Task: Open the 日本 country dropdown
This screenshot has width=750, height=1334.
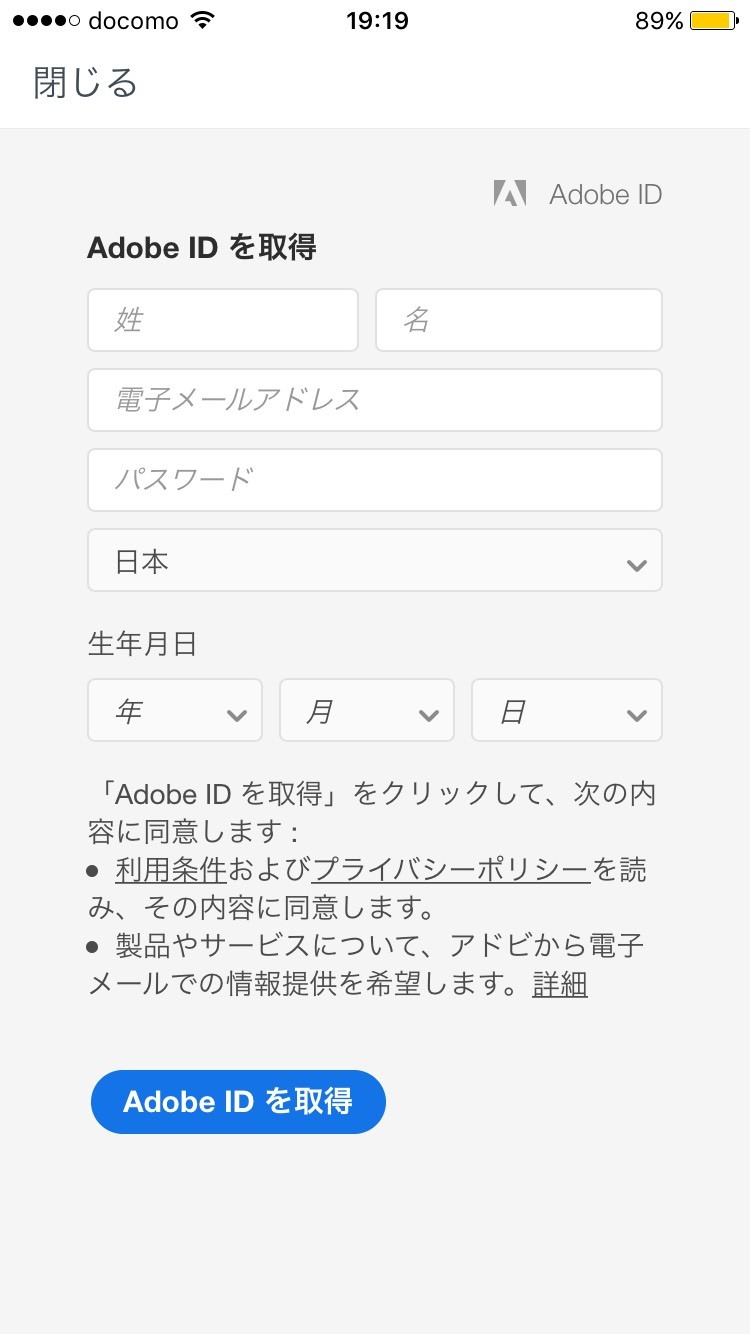Action: click(374, 560)
